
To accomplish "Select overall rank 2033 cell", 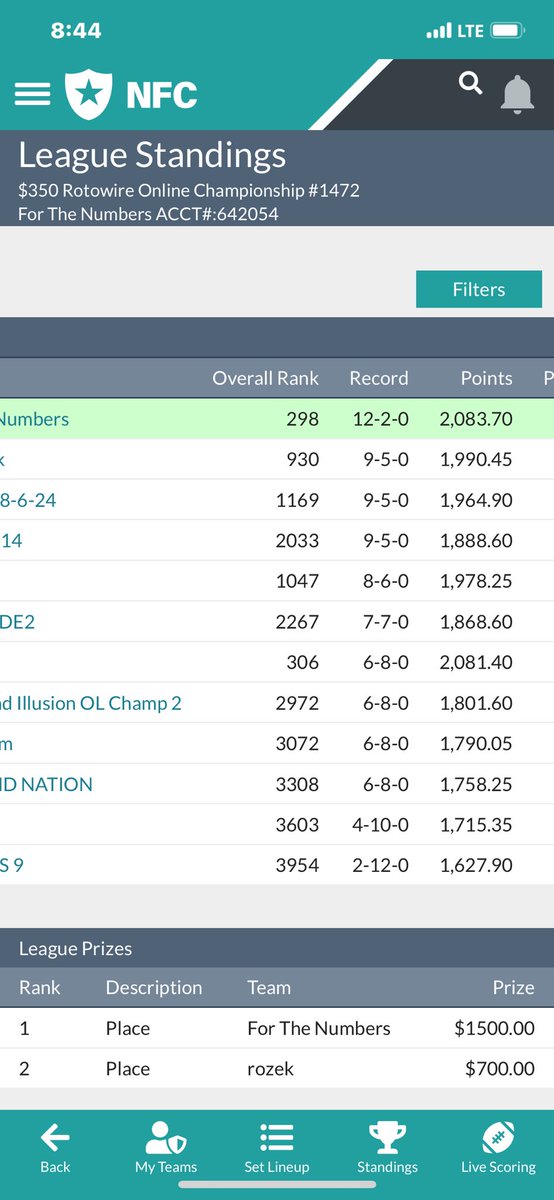I will click(297, 541).
